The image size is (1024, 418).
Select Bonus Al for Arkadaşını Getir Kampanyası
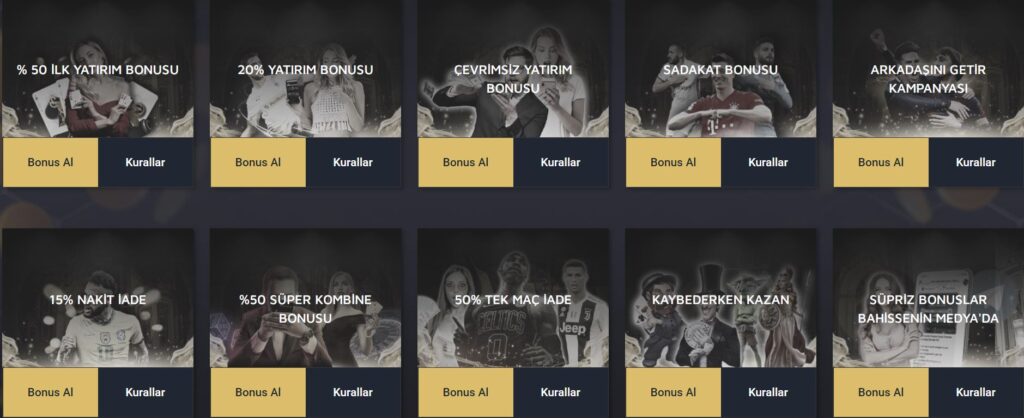click(881, 162)
